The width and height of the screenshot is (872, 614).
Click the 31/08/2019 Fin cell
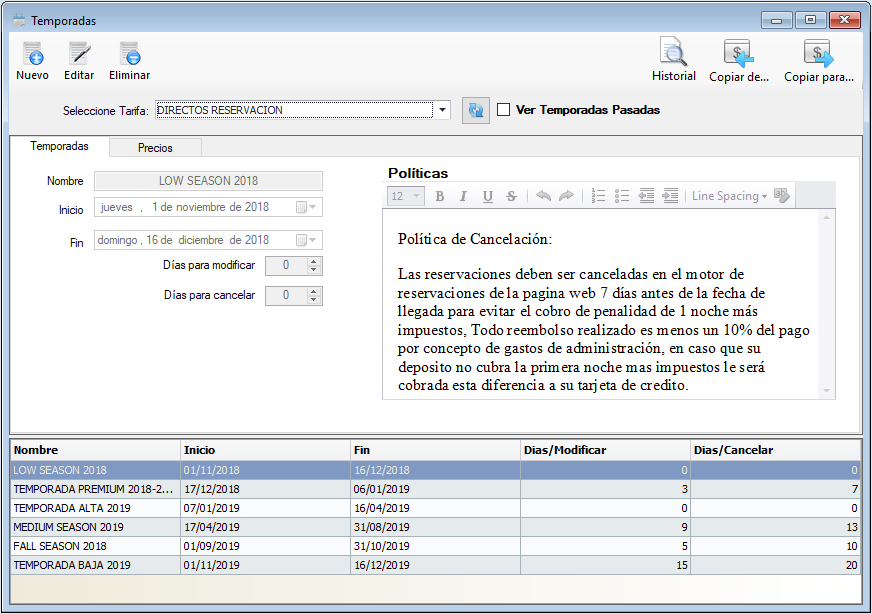[436, 527]
